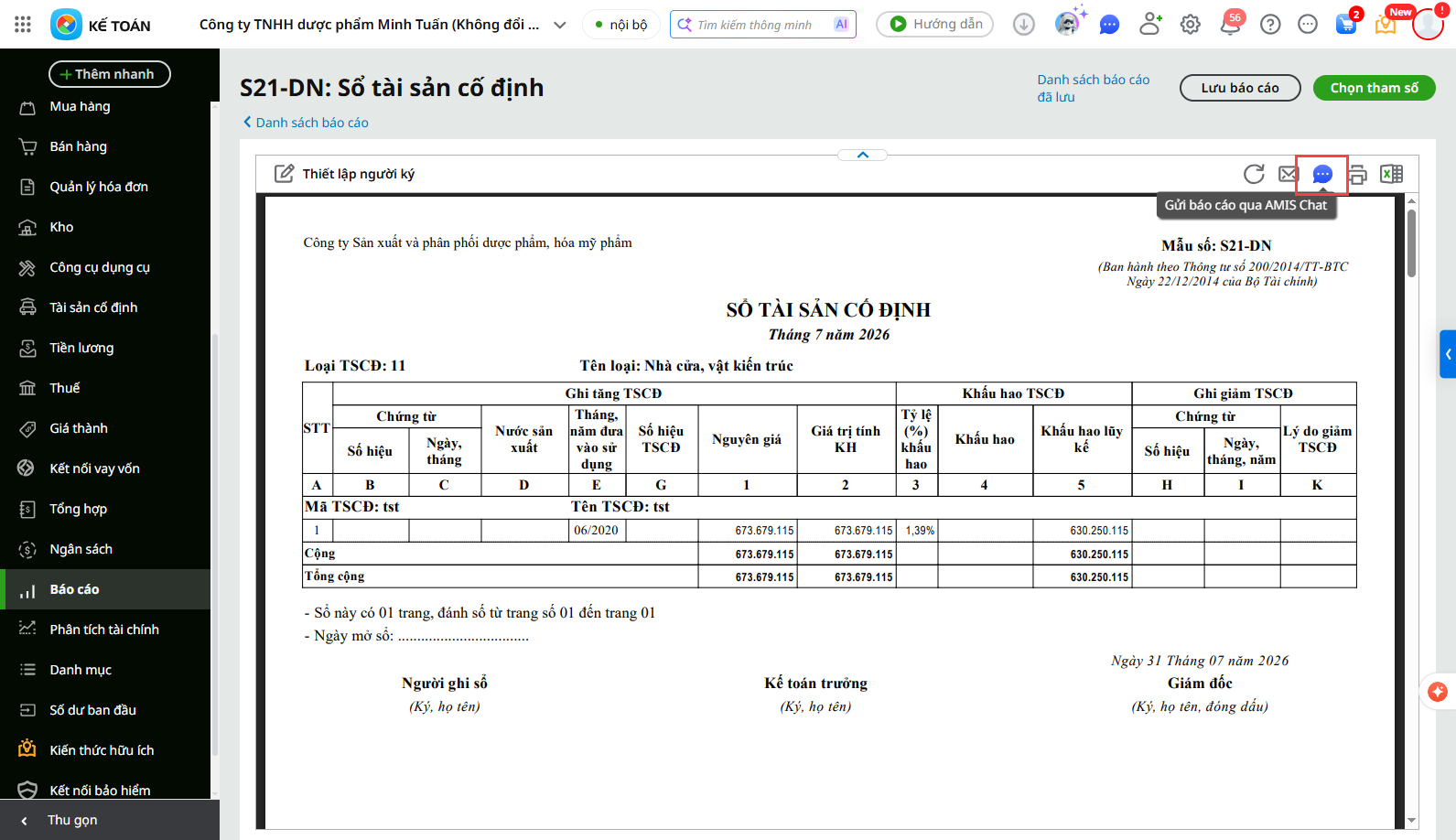Click the Chọn tham số button
Image resolution: width=1456 pixels, height=840 pixels.
click(x=1374, y=88)
